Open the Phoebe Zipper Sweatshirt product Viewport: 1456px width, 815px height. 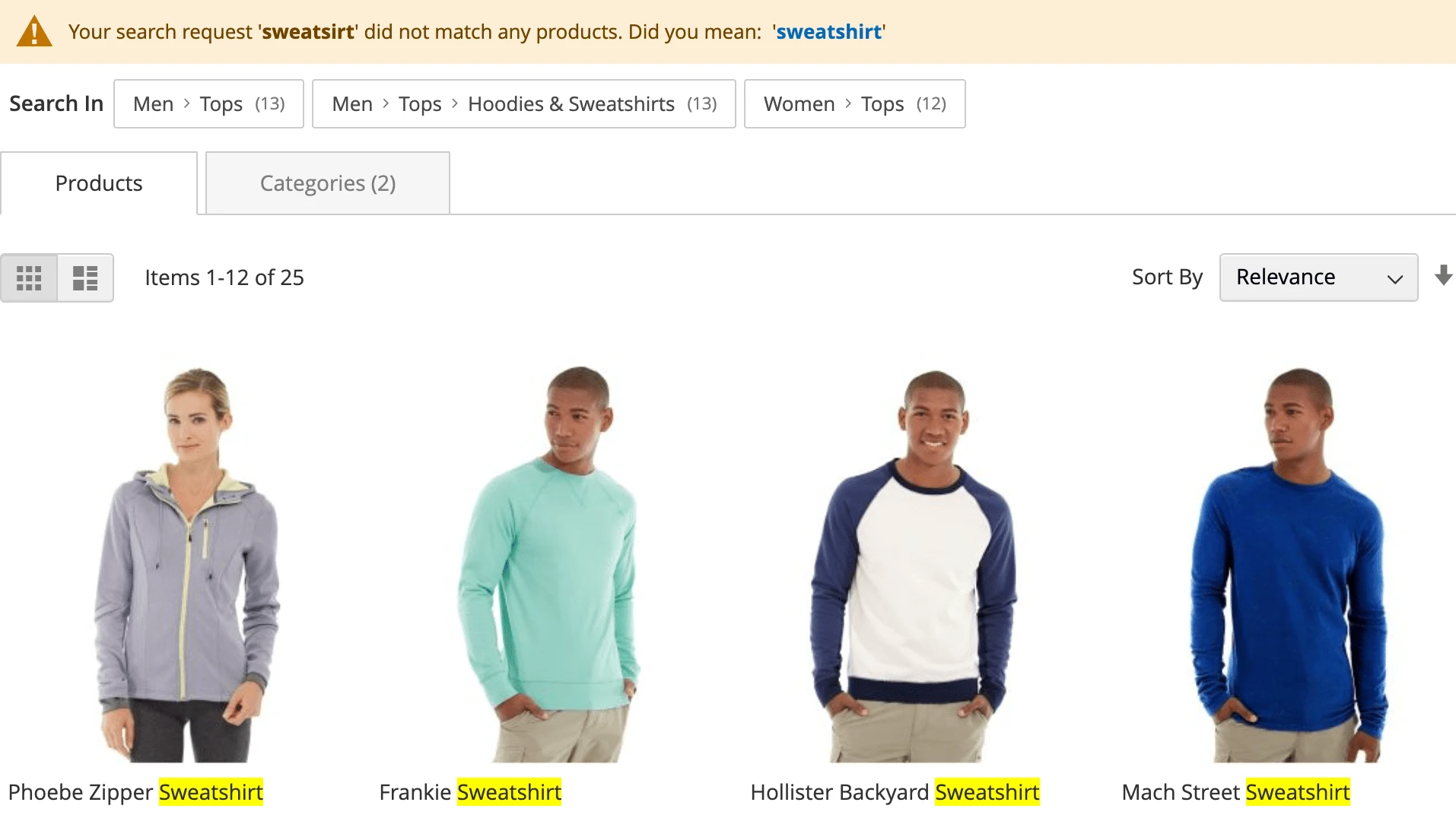coord(137,791)
